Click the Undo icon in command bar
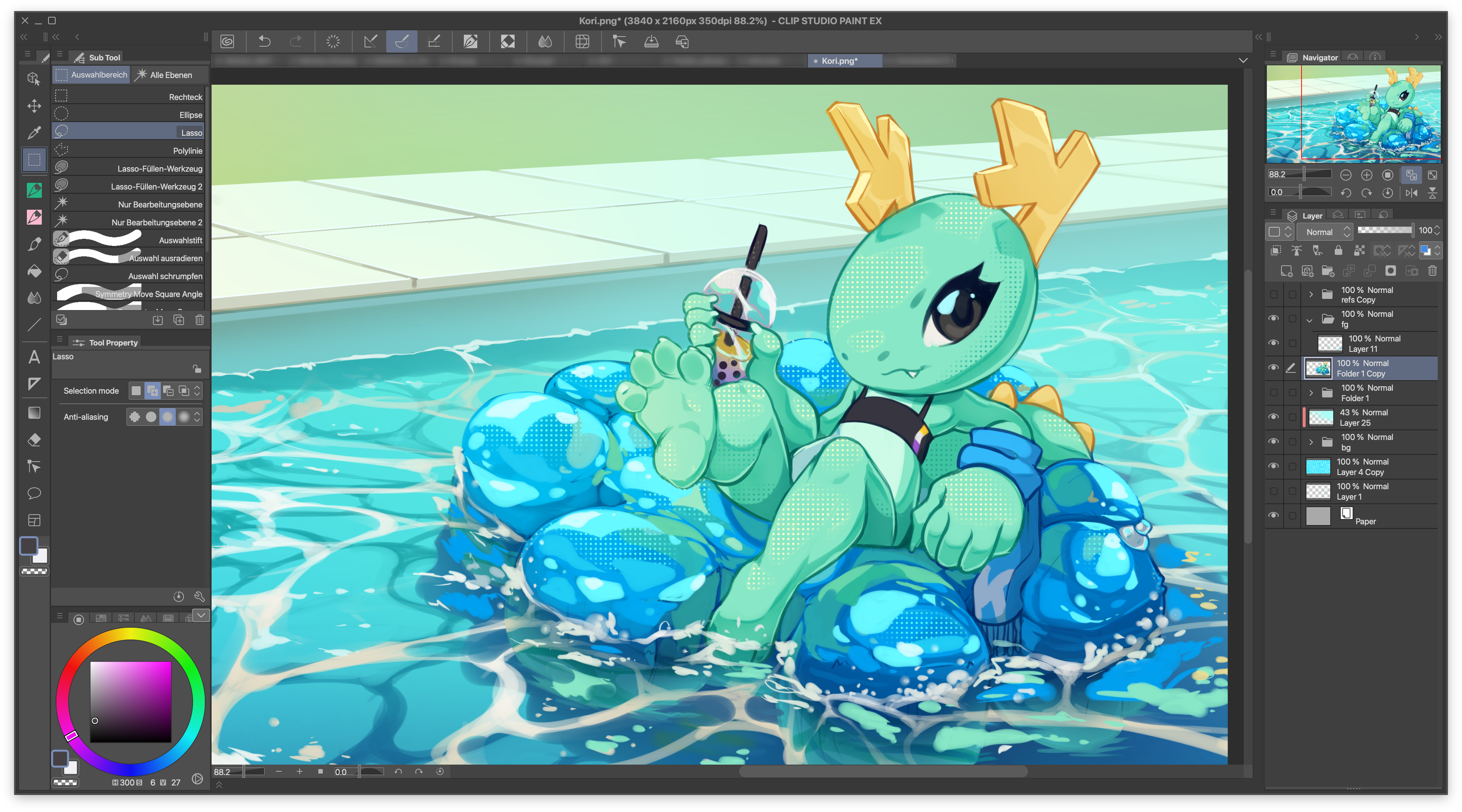 [x=264, y=41]
